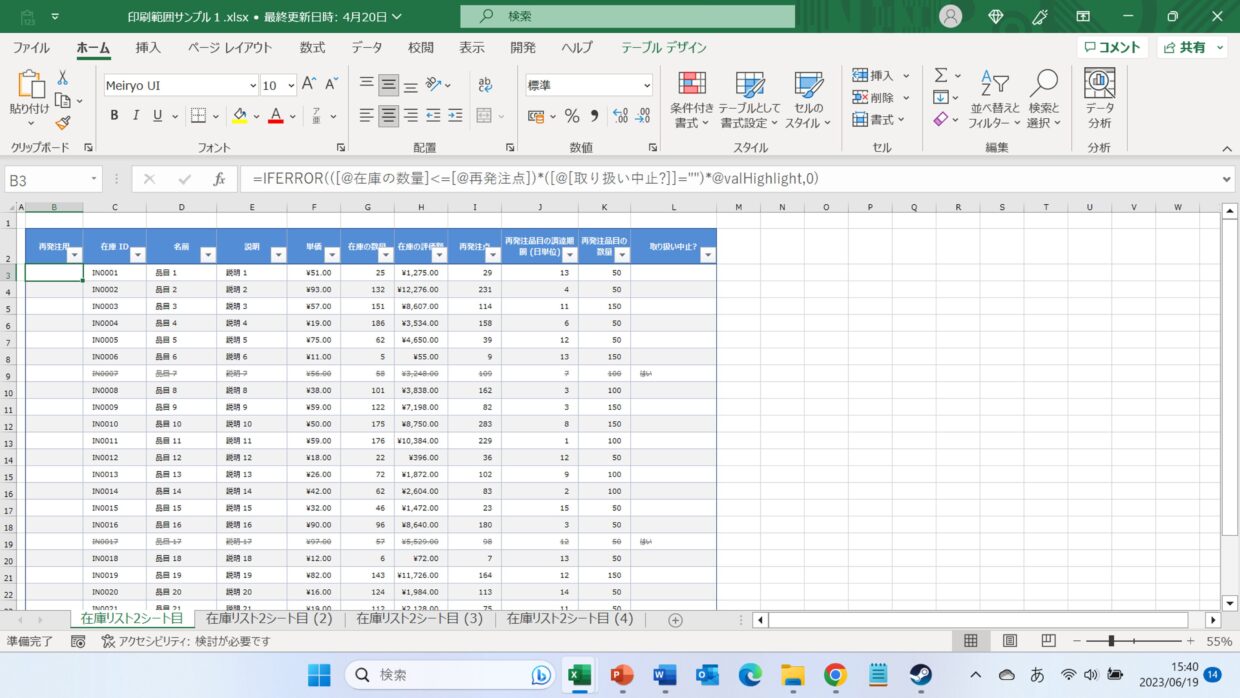Add a new sheet with the plus icon
Screen dimensions: 1240x698
[x=675, y=620]
